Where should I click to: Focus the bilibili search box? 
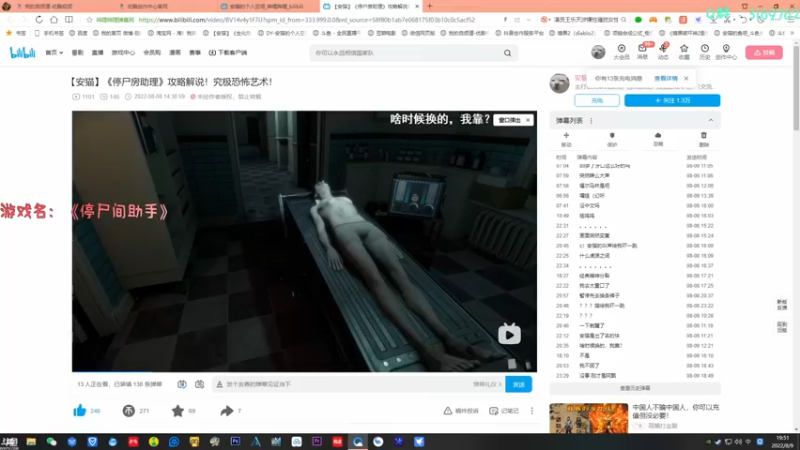coord(408,53)
